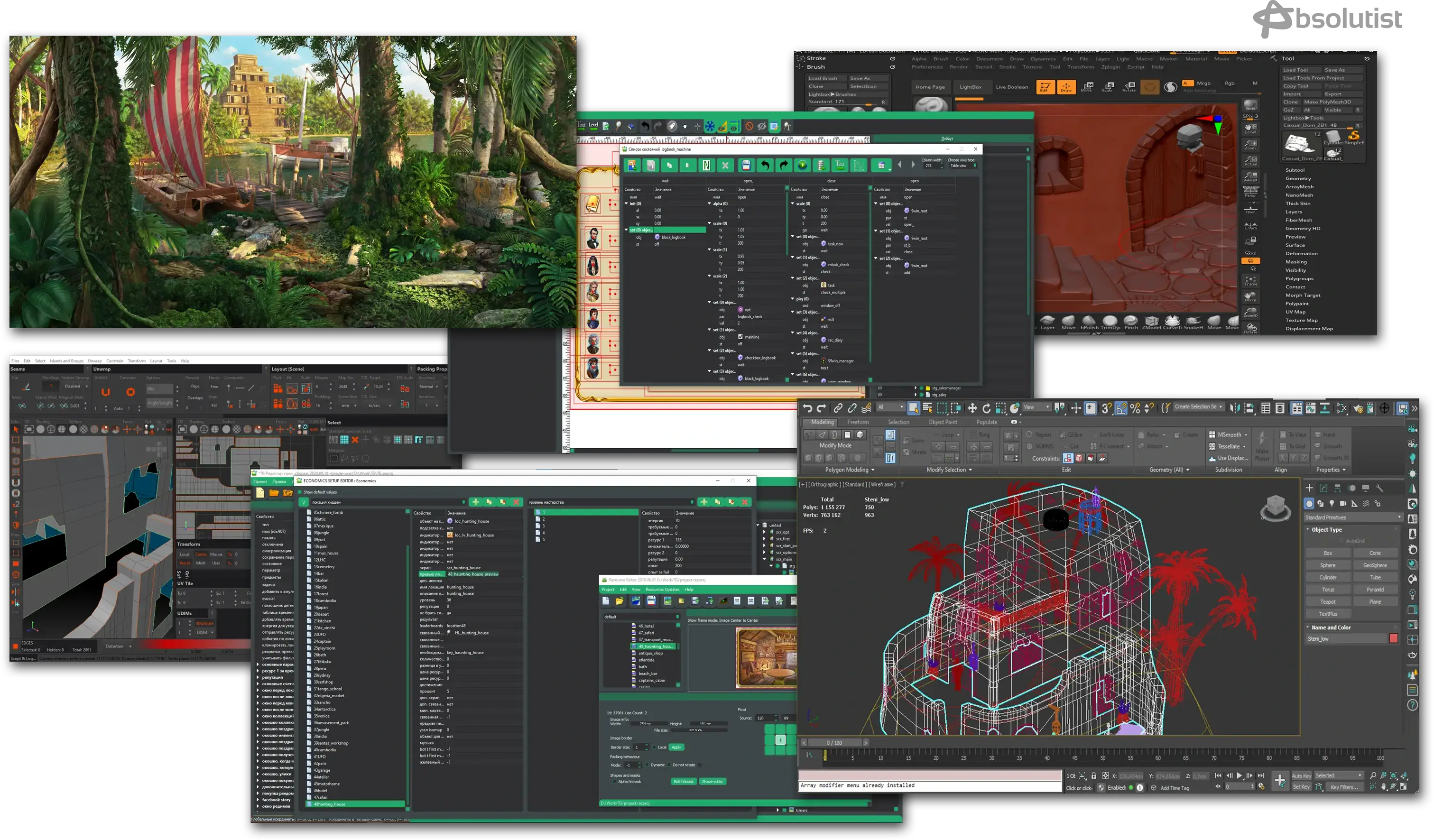The width and height of the screenshot is (1434, 840).
Task: Select the Pinch brush in ZBrush bottom shelf
Action: [1131, 323]
